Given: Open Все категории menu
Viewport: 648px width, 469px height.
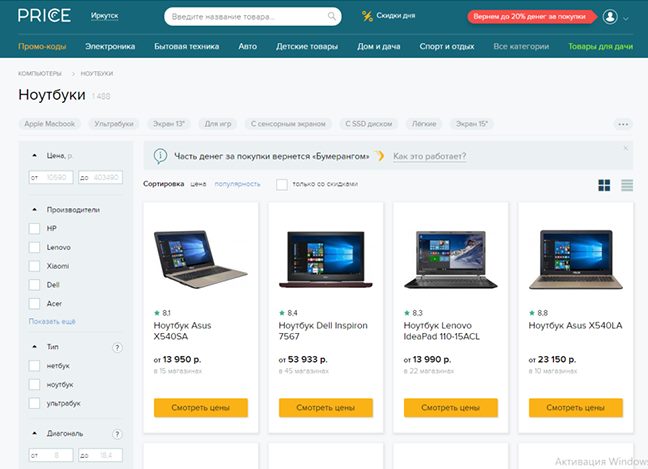Looking at the screenshot, I should point(521,46).
